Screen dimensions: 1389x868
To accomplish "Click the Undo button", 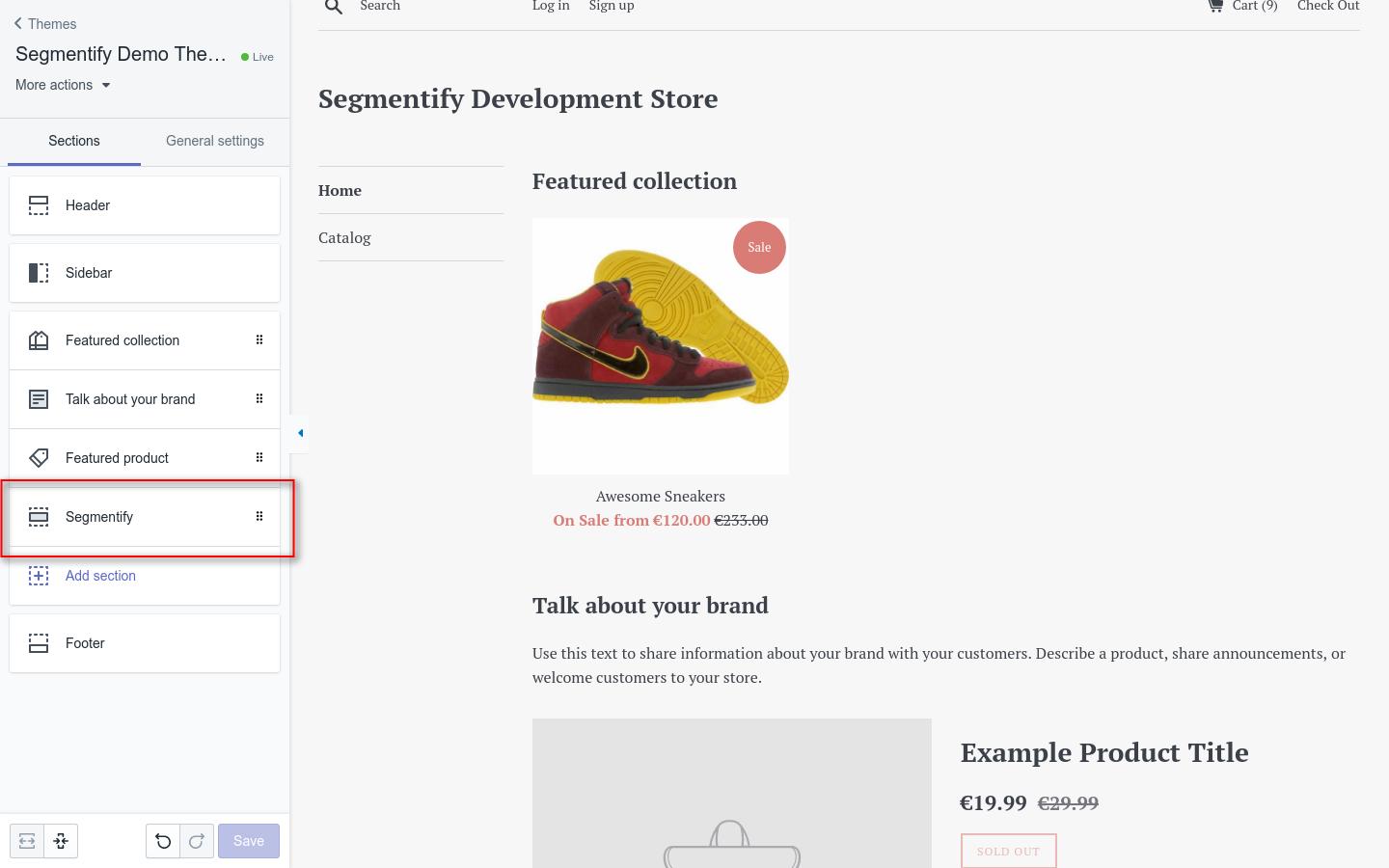I will 163,841.
